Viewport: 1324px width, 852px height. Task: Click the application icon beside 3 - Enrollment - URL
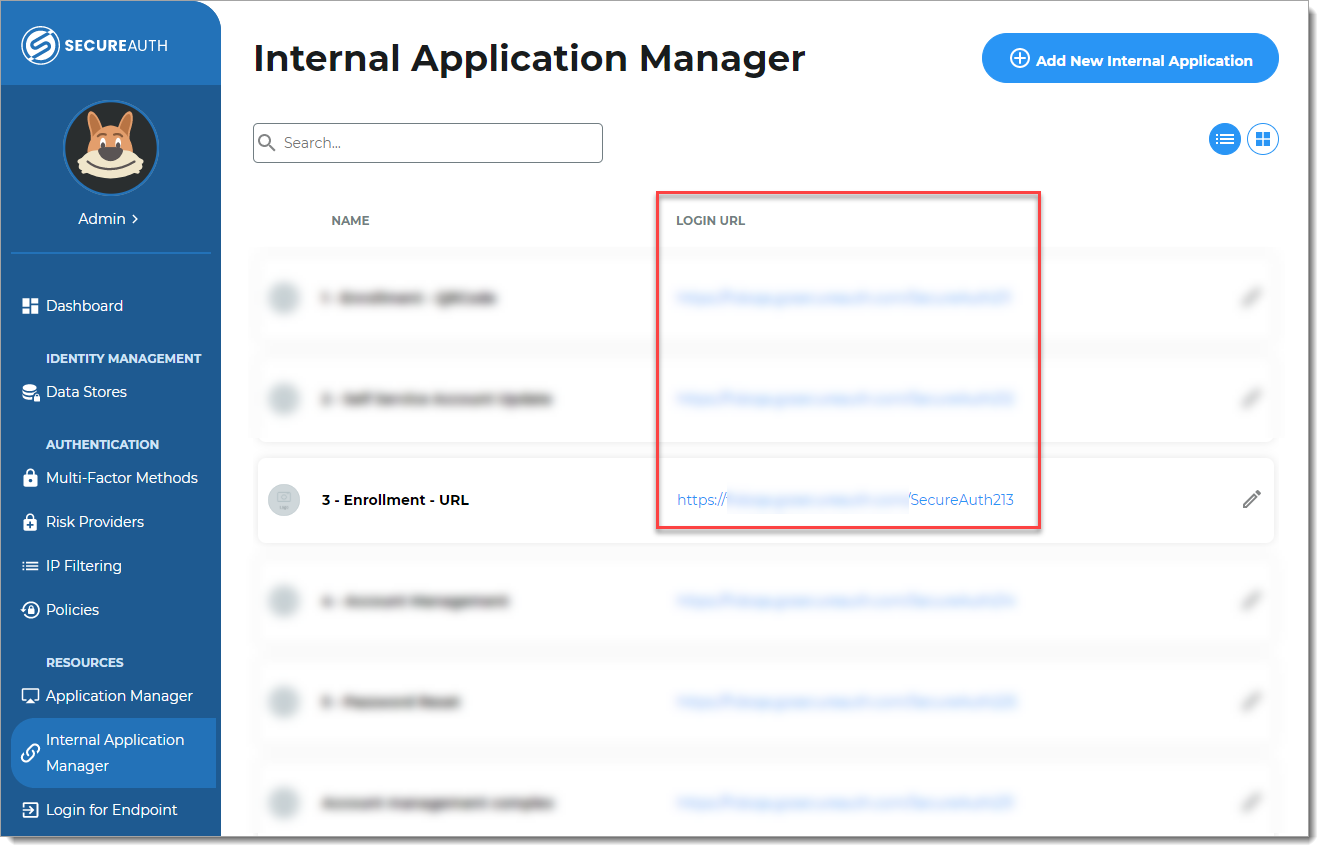click(284, 499)
